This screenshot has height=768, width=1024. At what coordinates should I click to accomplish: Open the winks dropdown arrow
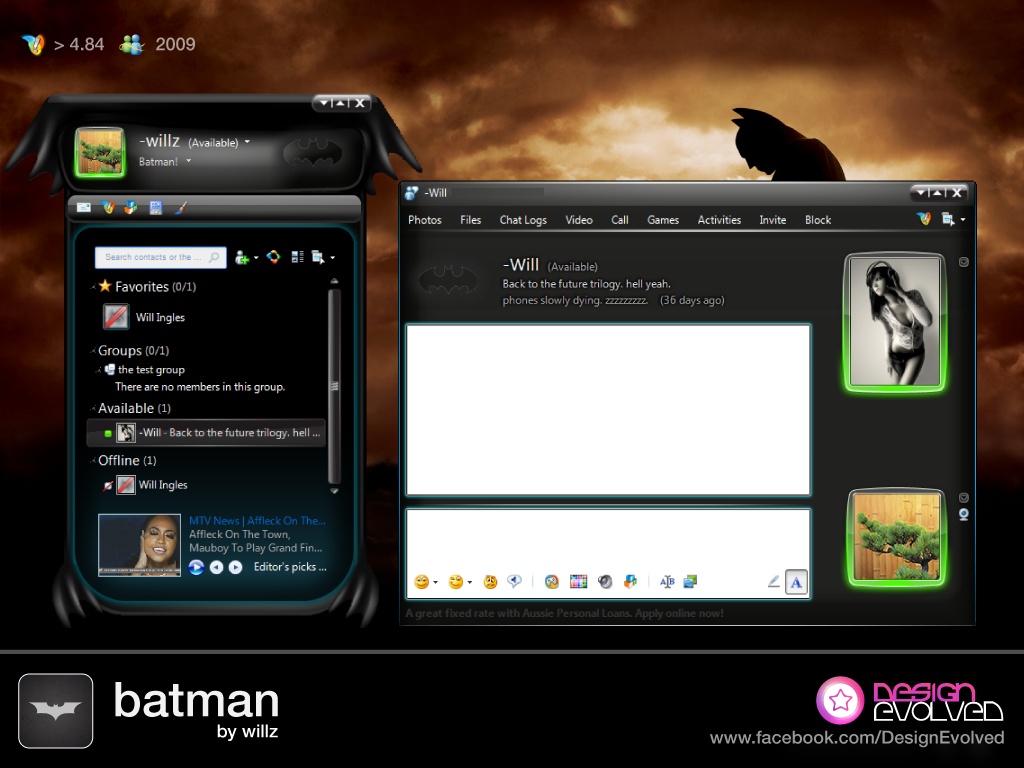pos(470,583)
